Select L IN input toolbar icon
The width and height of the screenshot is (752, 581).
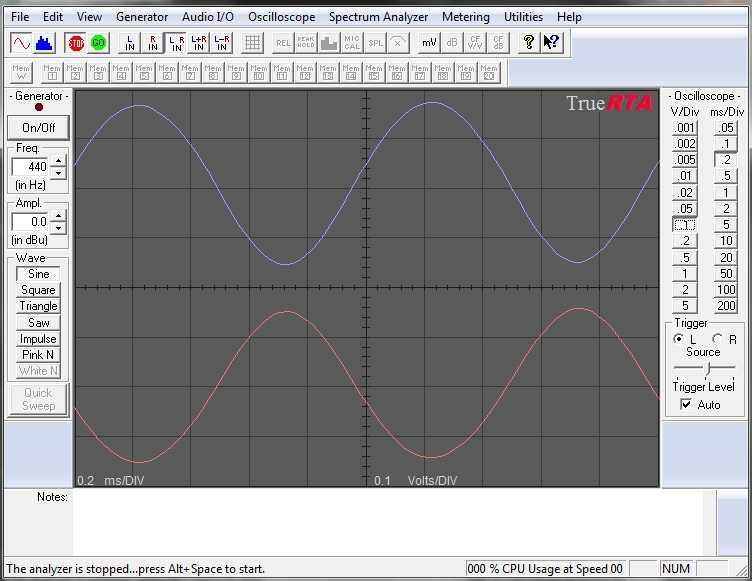click(x=129, y=43)
